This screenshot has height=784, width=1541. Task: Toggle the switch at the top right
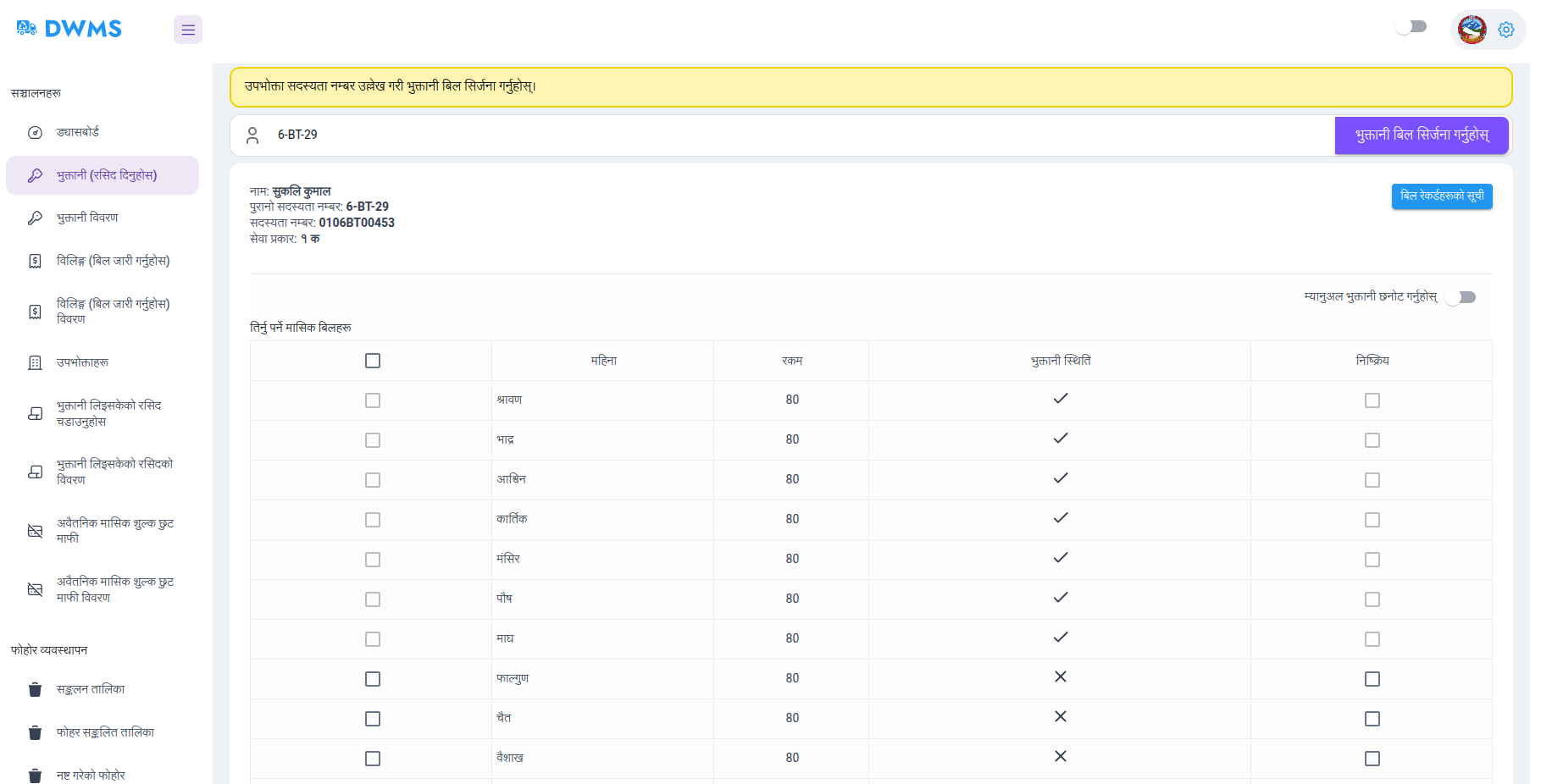pos(1412,26)
